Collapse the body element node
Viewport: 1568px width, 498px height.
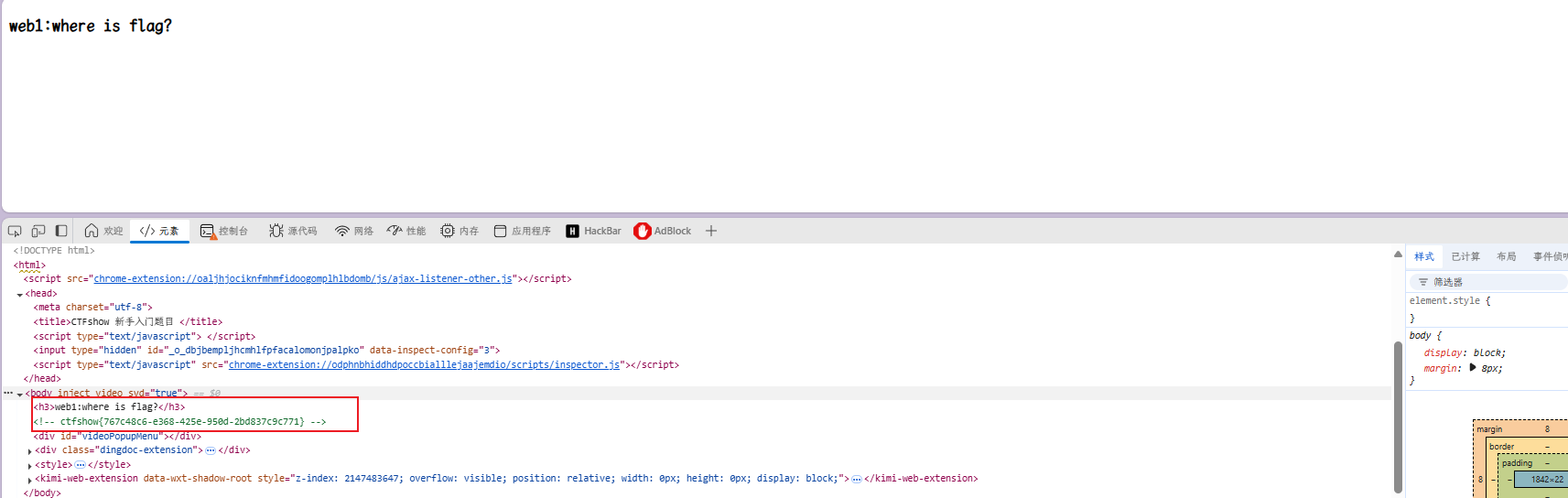tap(19, 395)
